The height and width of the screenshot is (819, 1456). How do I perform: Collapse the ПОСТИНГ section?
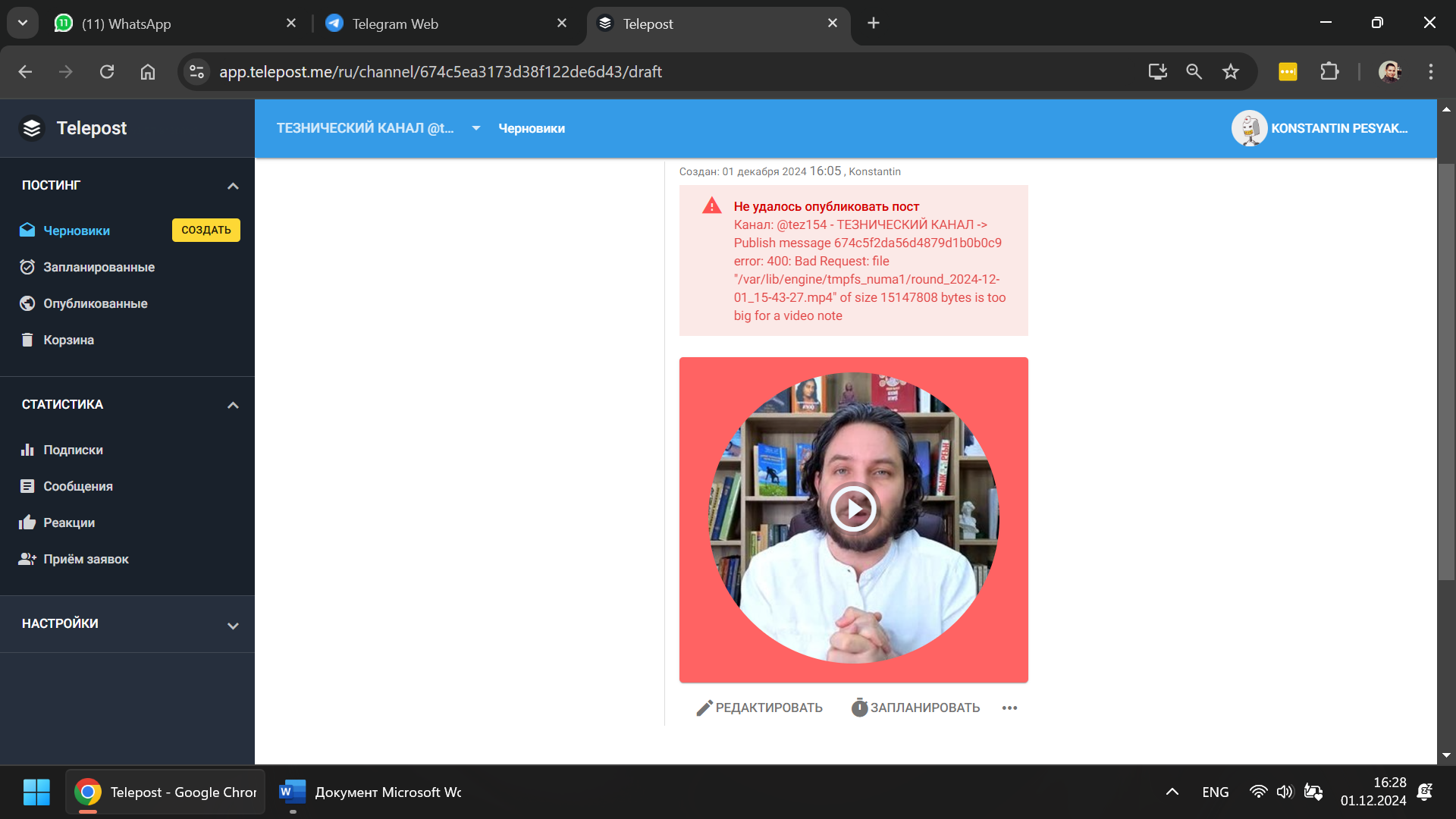[x=233, y=186]
